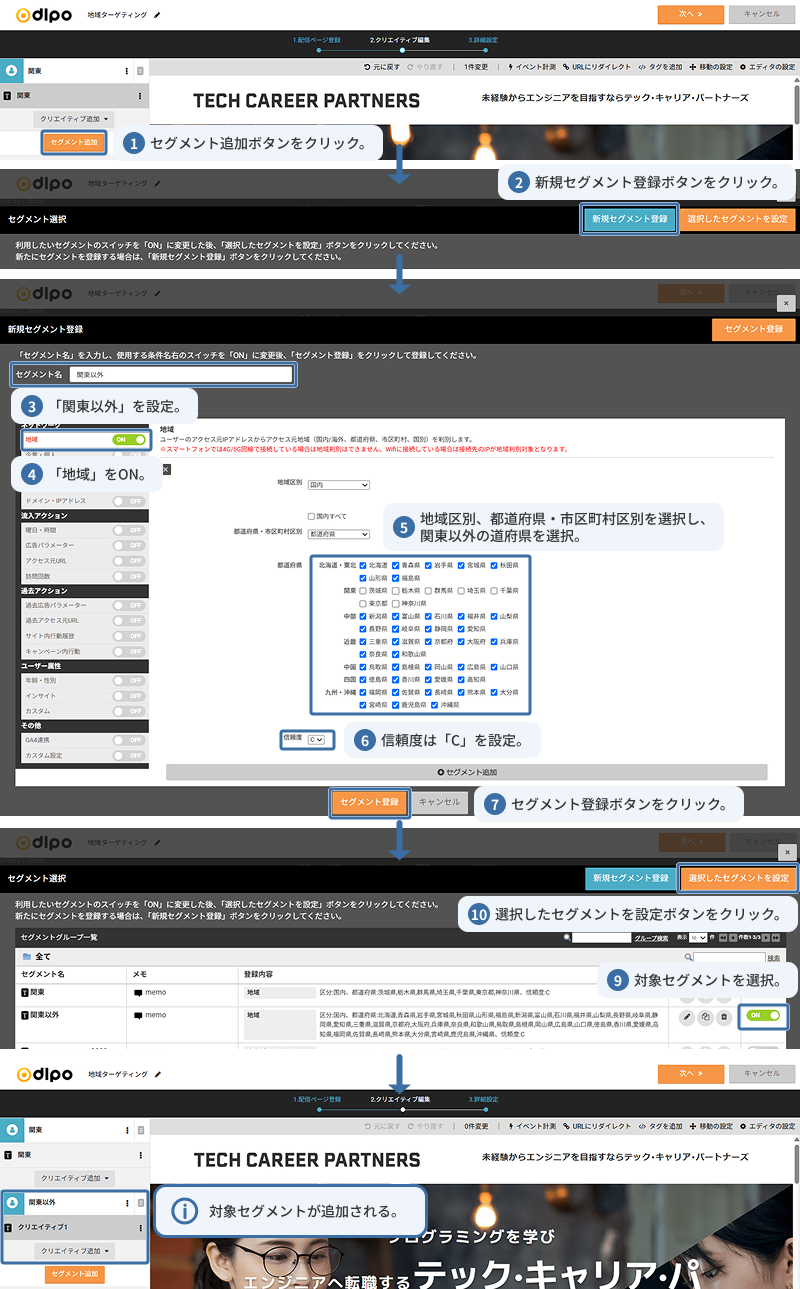Click the セグメント名 input field
Screen dimensions: 800x1289
click(181, 374)
